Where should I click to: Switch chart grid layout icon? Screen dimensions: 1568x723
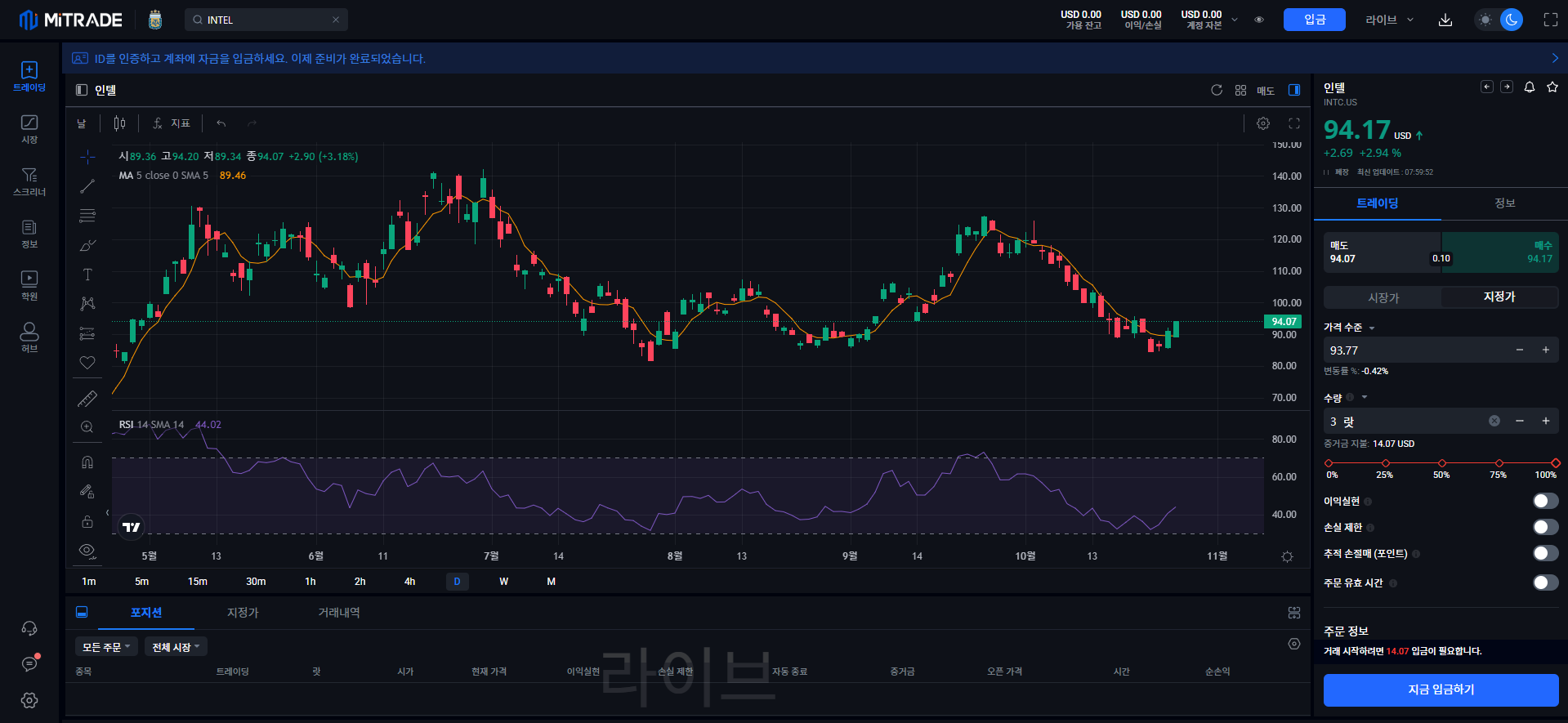tap(1240, 90)
